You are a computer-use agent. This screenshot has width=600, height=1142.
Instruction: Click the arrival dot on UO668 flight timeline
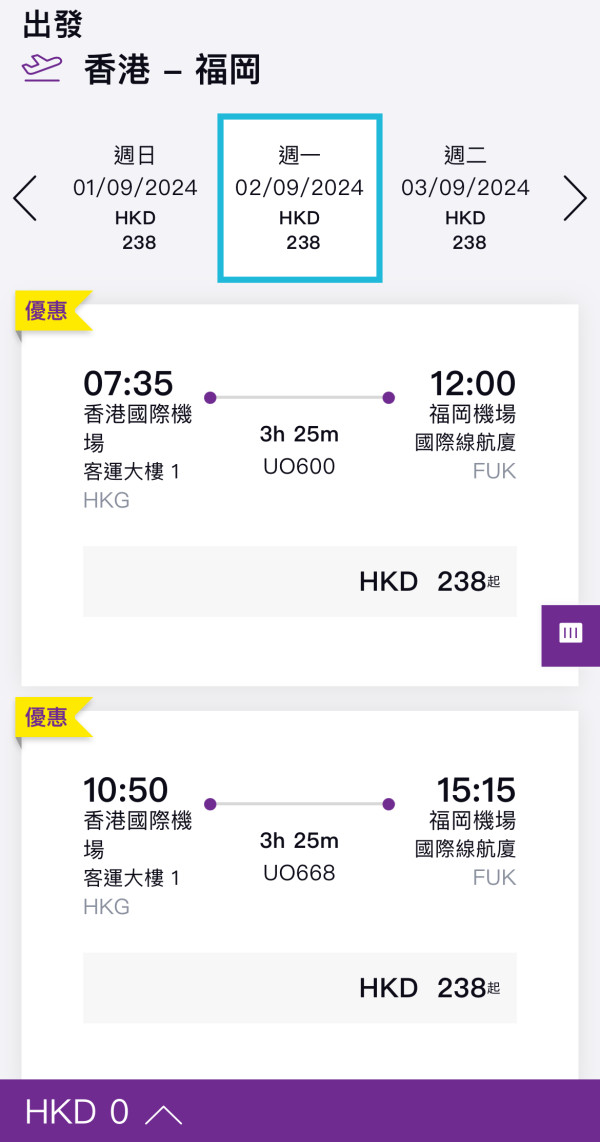click(388, 804)
